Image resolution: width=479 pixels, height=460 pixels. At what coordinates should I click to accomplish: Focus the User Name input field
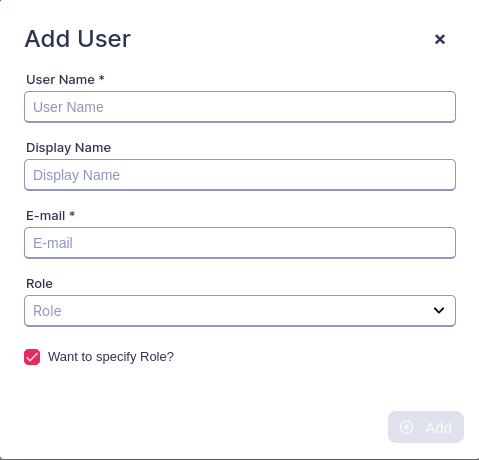point(240,107)
